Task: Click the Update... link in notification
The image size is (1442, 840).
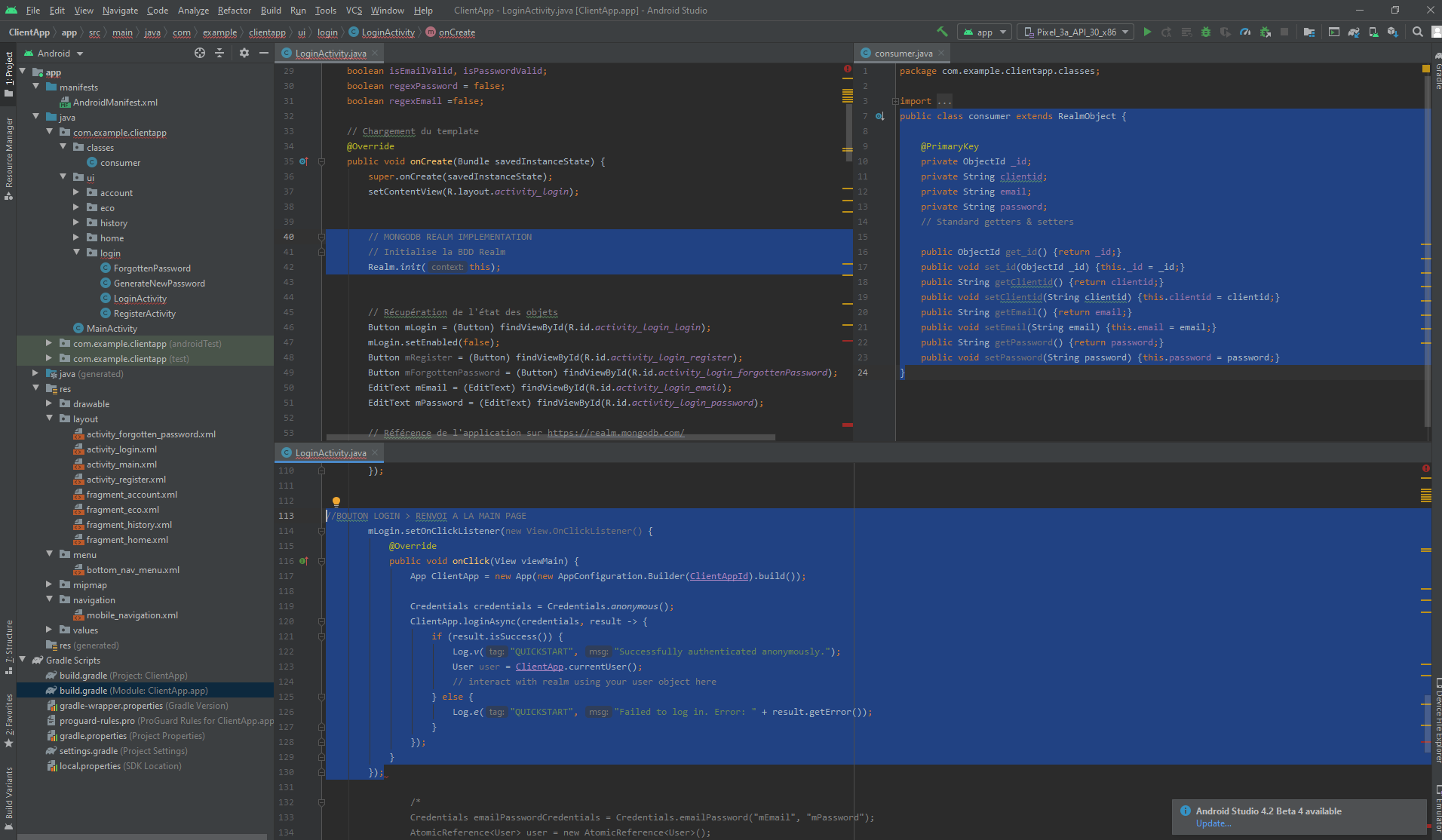Action: pos(1213,823)
